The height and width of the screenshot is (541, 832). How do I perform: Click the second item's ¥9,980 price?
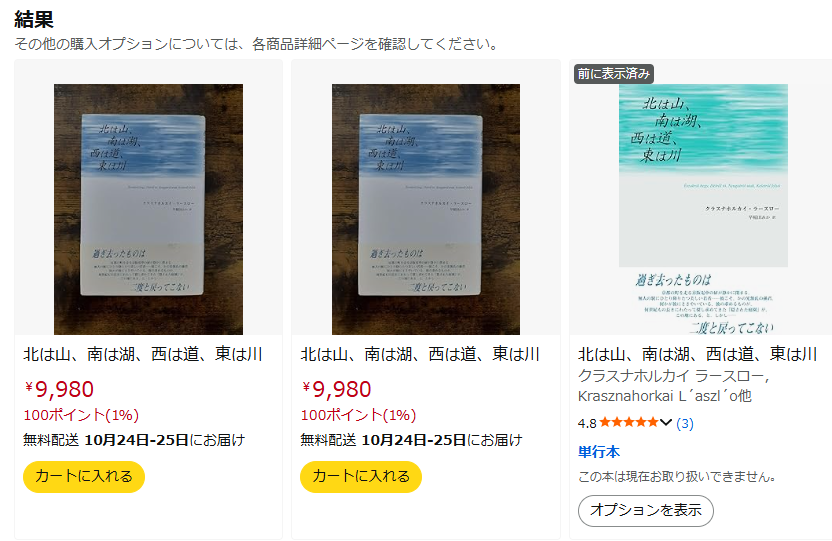point(336,389)
